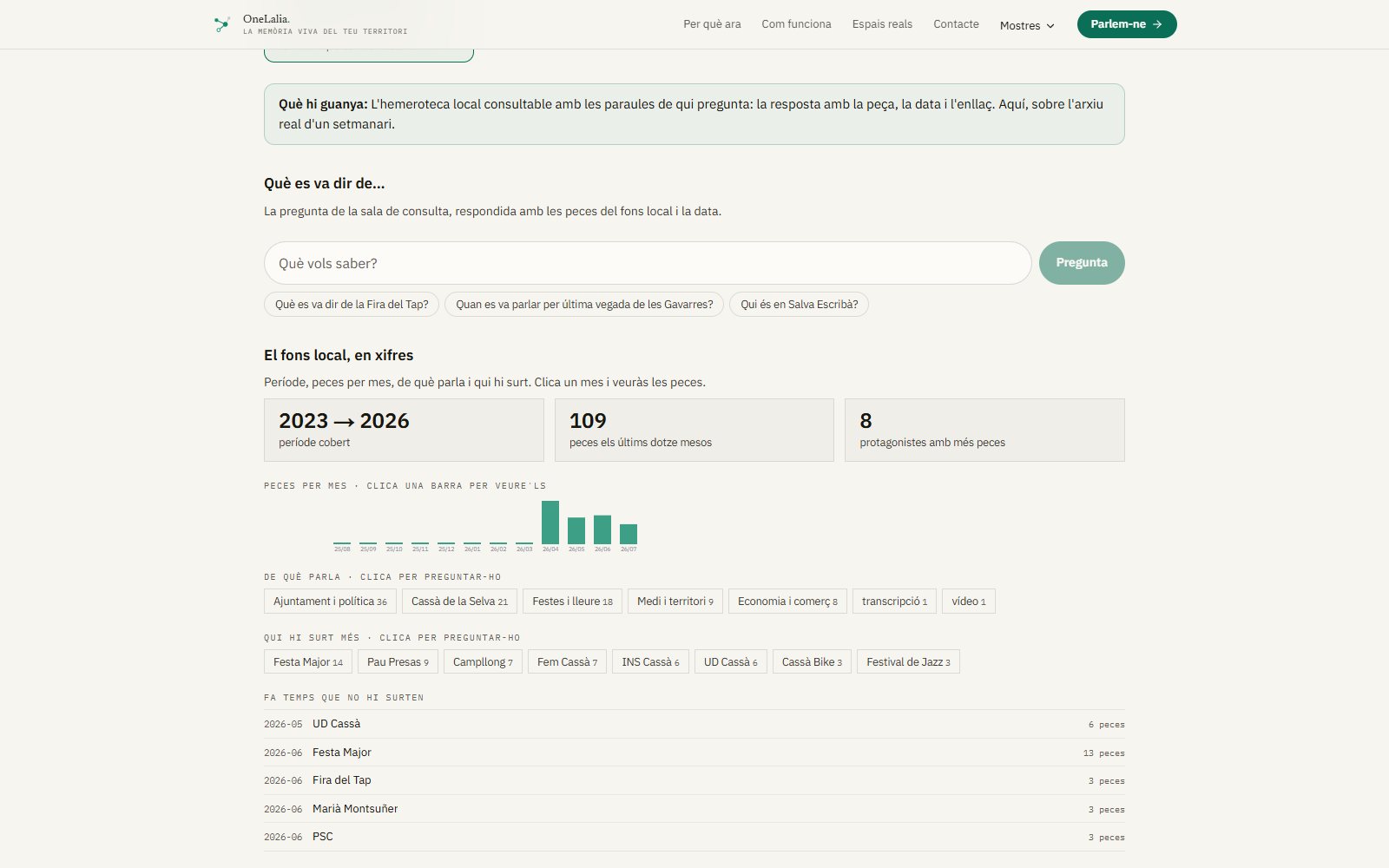
Task: Click the INS Cassà tag
Action: [x=650, y=662]
